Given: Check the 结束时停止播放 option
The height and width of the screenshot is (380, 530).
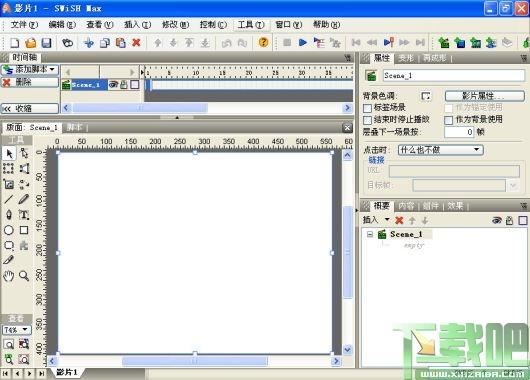Looking at the screenshot, I should point(367,120).
